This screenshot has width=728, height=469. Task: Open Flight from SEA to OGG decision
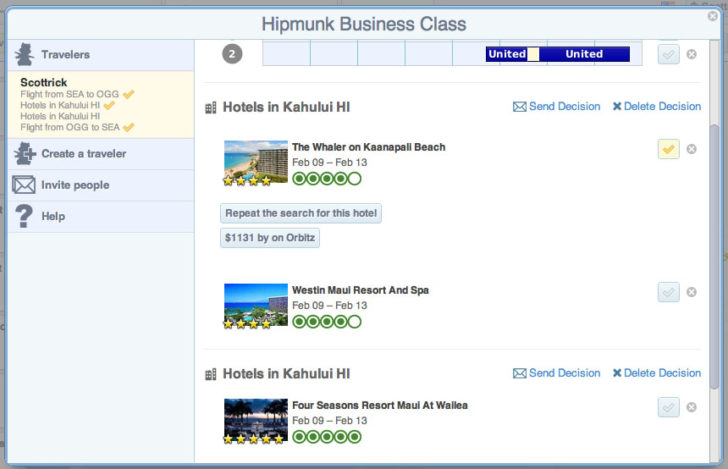70,94
